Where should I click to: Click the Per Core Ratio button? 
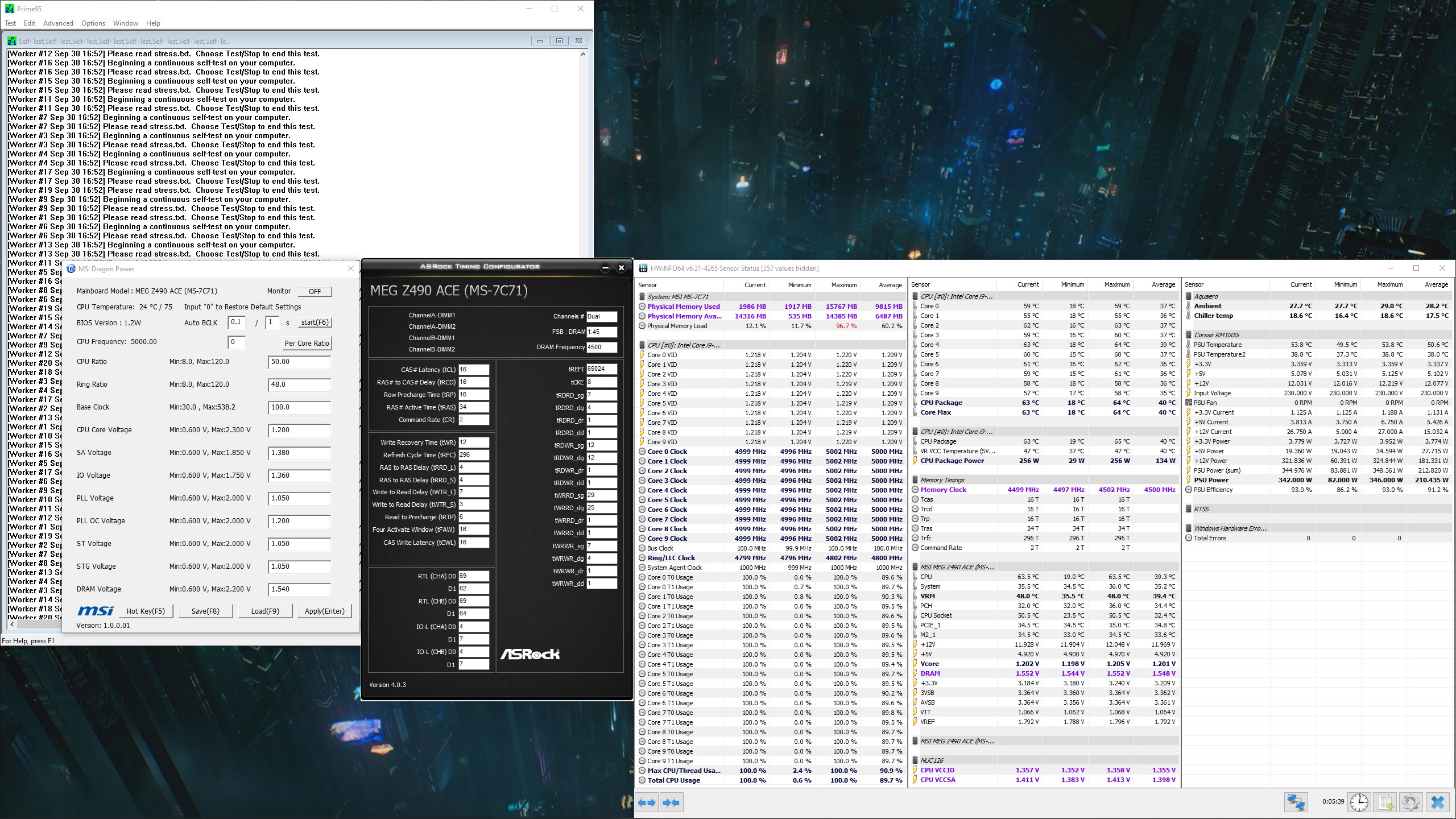(307, 344)
